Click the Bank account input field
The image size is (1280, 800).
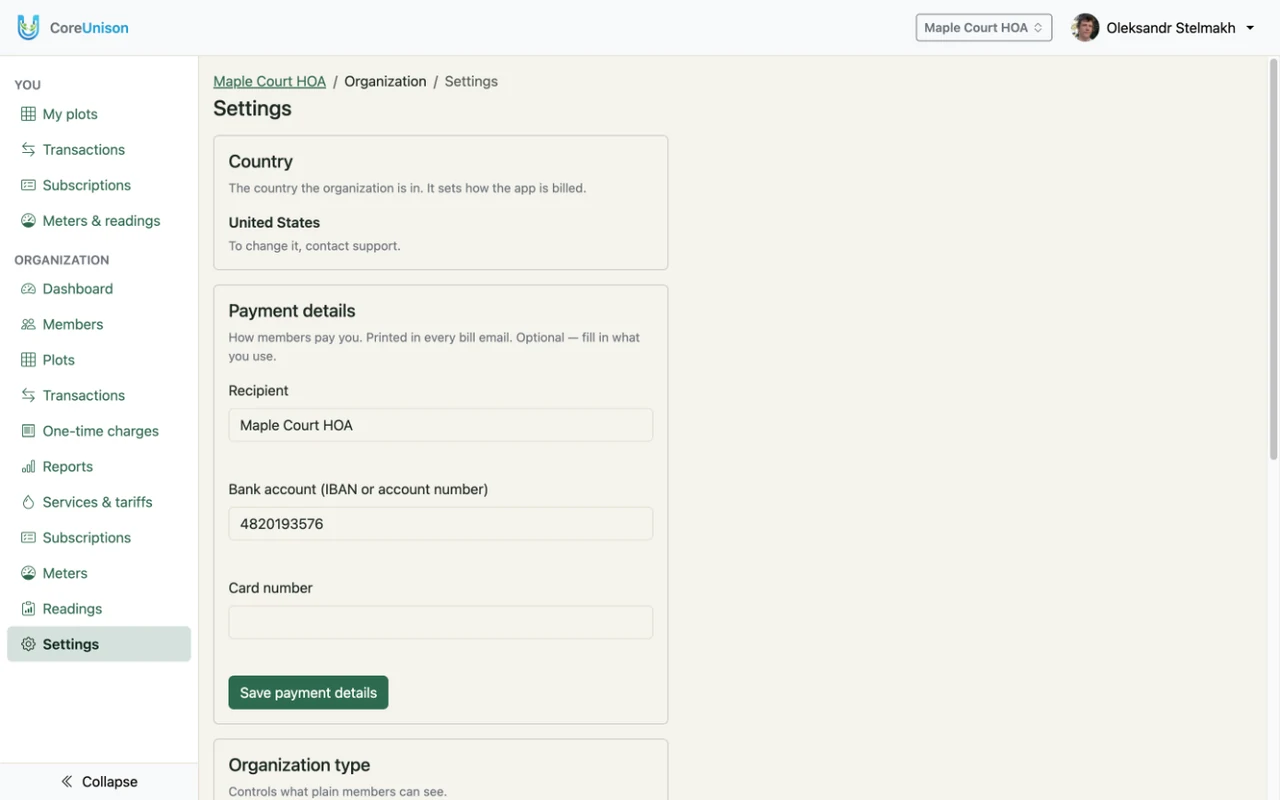[x=441, y=524]
